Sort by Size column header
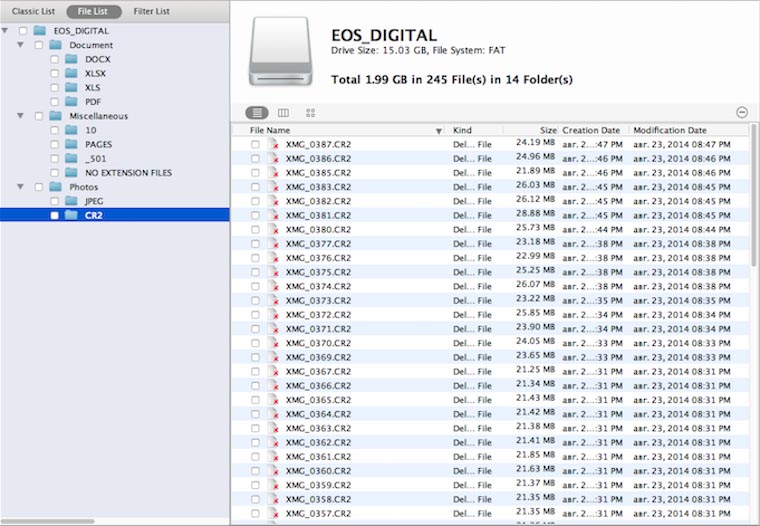This screenshot has height=526, width=760. (x=531, y=130)
